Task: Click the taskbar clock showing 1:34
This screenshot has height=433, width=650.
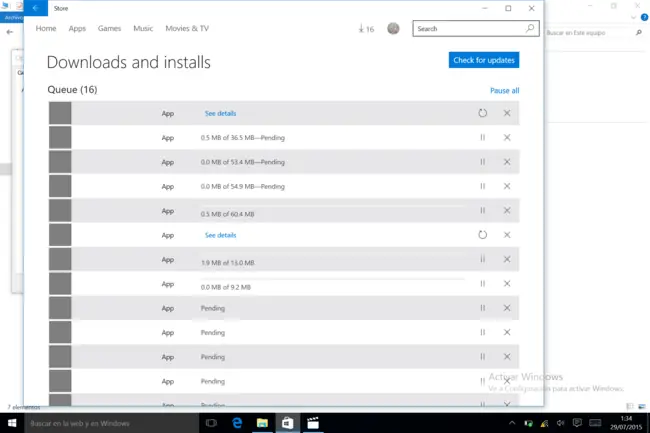Action: pos(626,423)
